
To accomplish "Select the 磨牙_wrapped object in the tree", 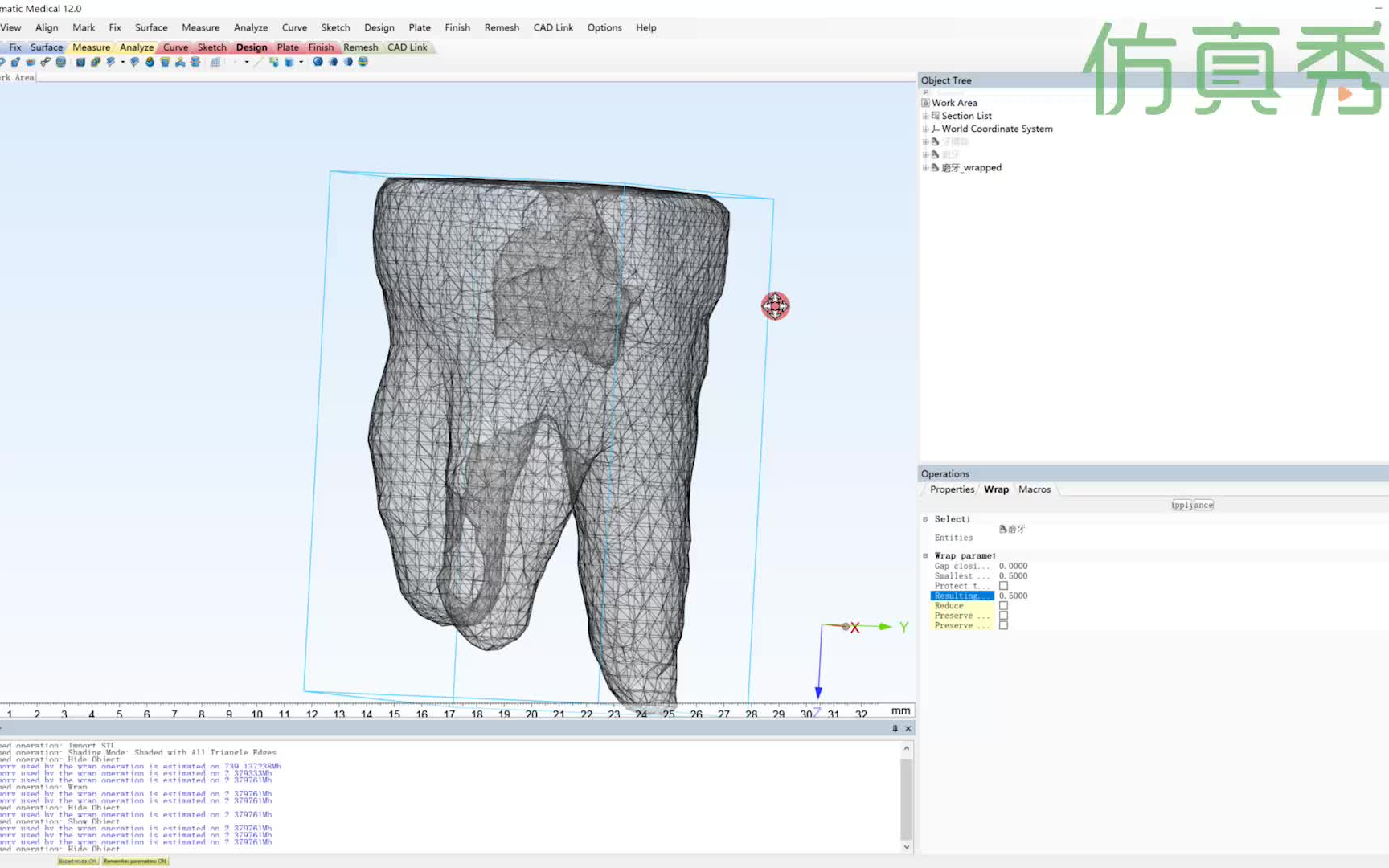I will (971, 168).
